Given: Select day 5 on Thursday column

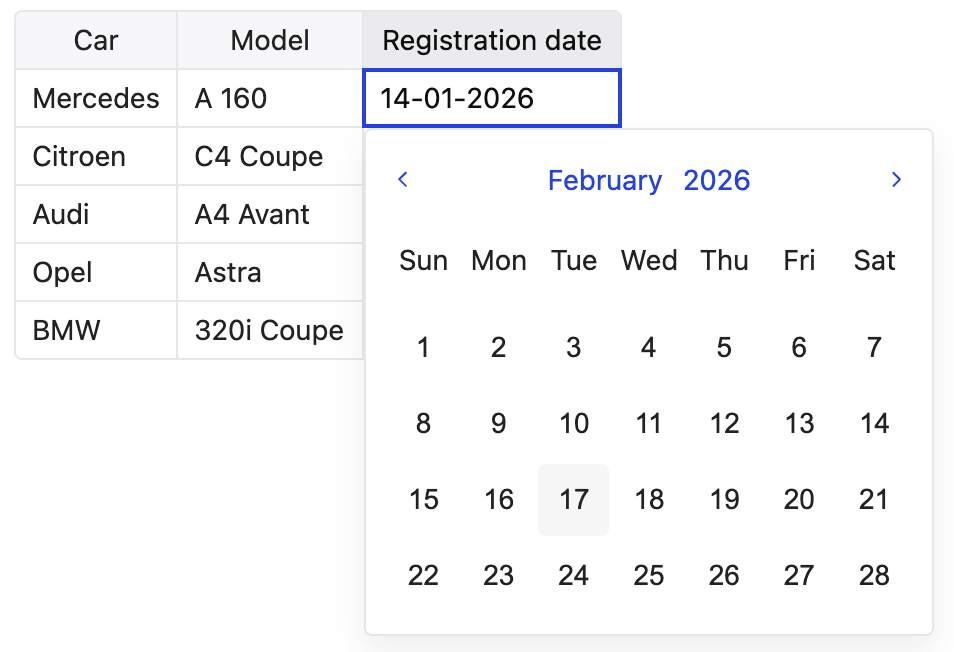Looking at the screenshot, I should click(x=724, y=348).
